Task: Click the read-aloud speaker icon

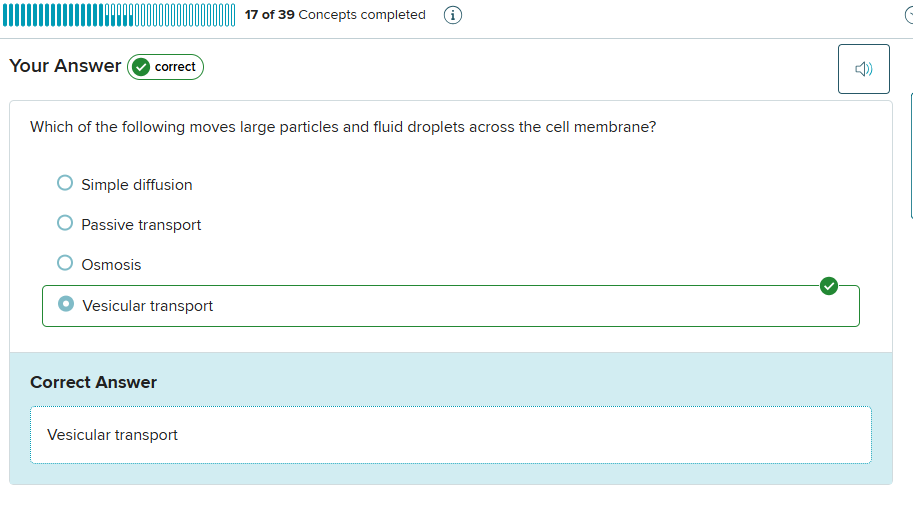Action: [x=863, y=69]
